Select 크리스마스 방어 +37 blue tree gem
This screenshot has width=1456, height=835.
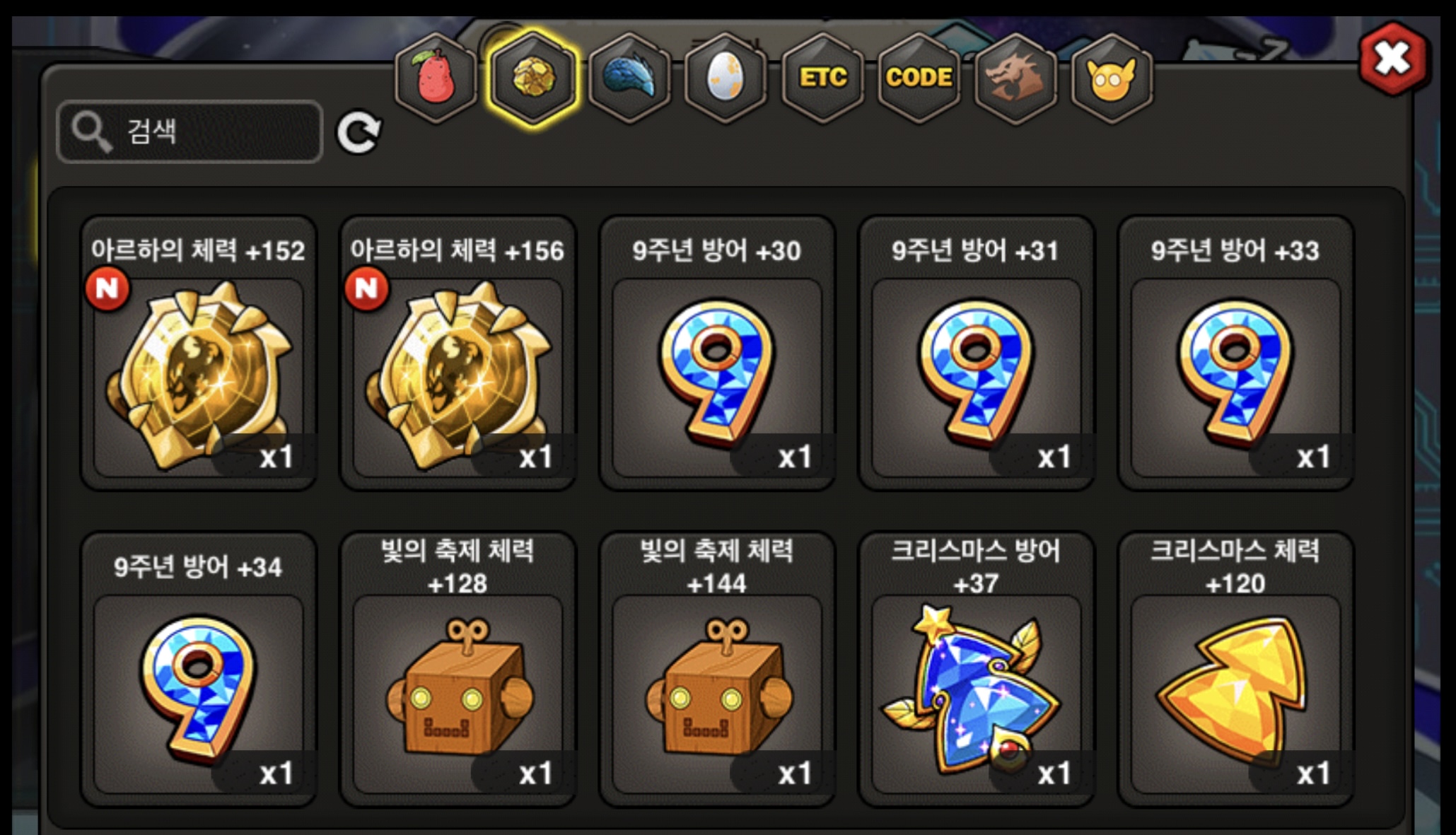pyautogui.click(x=976, y=669)
